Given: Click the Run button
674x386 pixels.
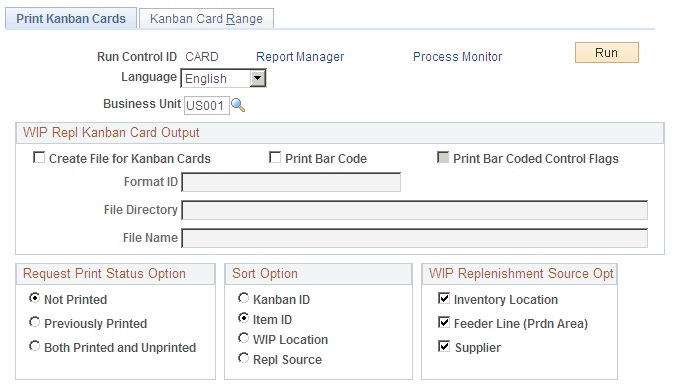Looking at the screenshot, I should [607, 53].
